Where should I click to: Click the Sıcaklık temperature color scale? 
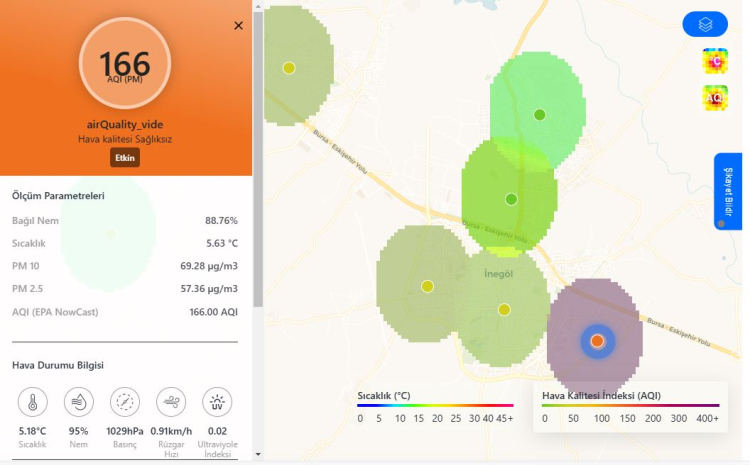pyautogui.click(x=436, y=406)
